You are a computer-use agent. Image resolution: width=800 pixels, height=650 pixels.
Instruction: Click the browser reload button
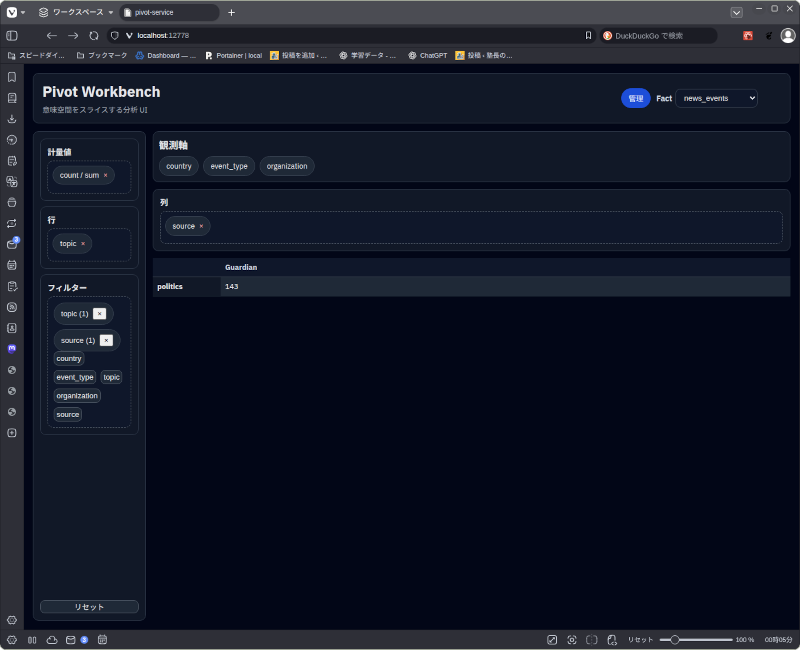[x=94, y=35]
